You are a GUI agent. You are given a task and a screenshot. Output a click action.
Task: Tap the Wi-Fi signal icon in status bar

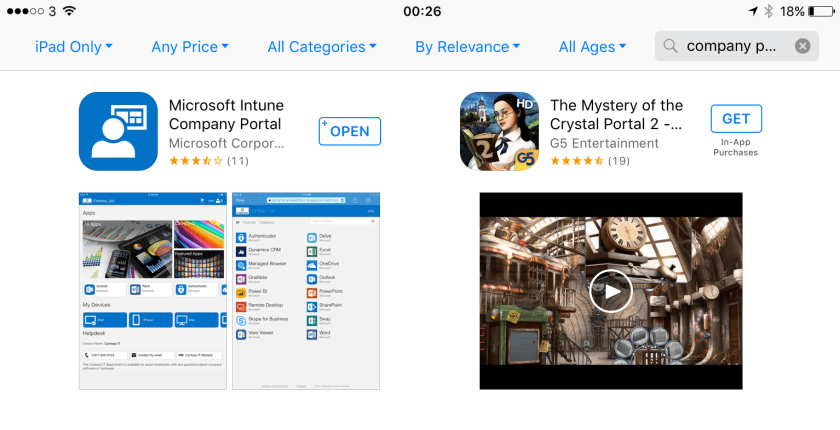click(69, 11)
